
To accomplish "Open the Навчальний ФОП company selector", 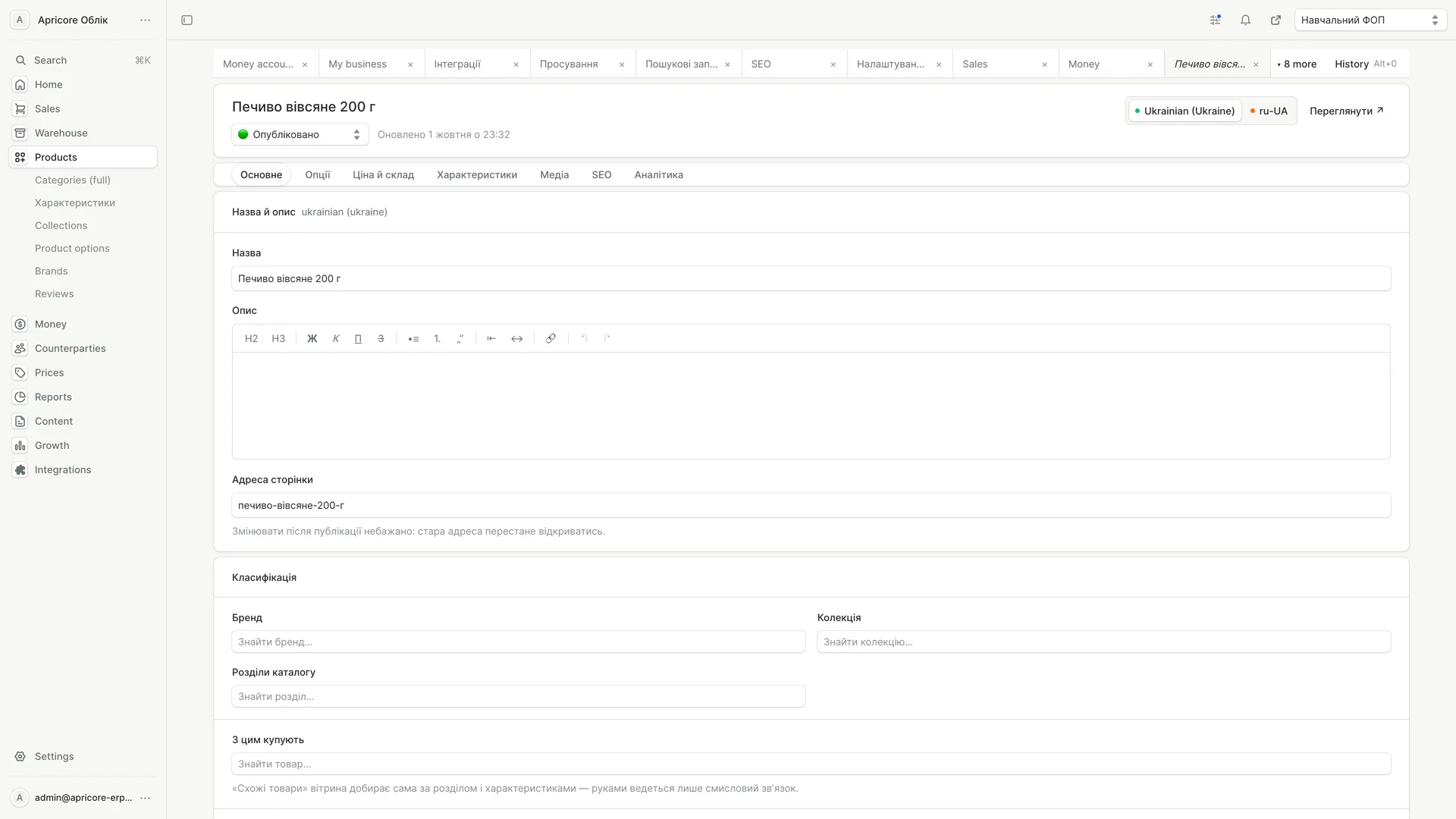I will pos(1370,20).
